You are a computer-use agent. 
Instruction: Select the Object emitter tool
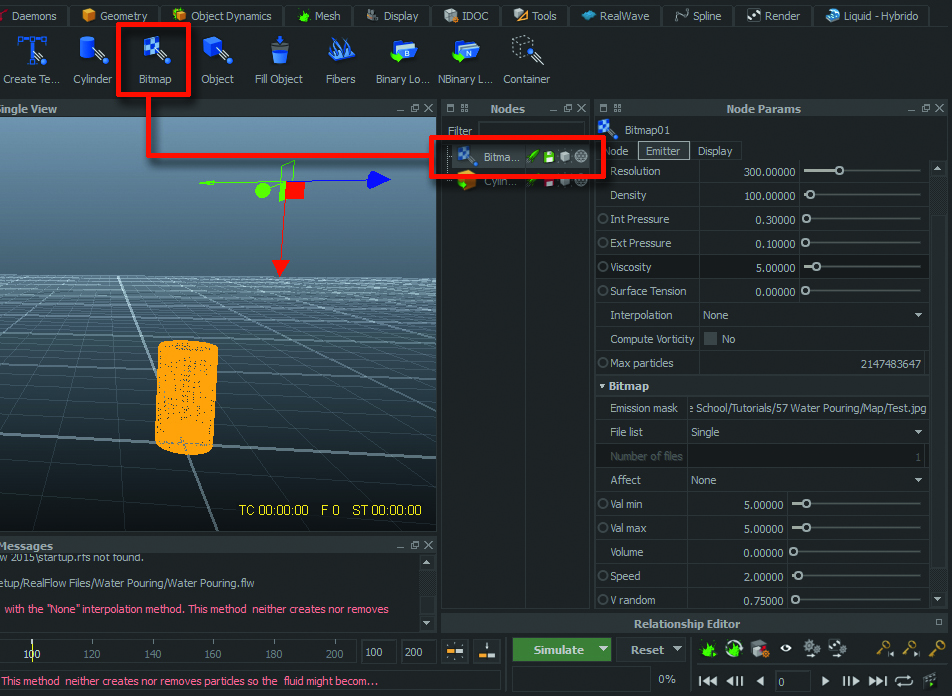[217, 60]
